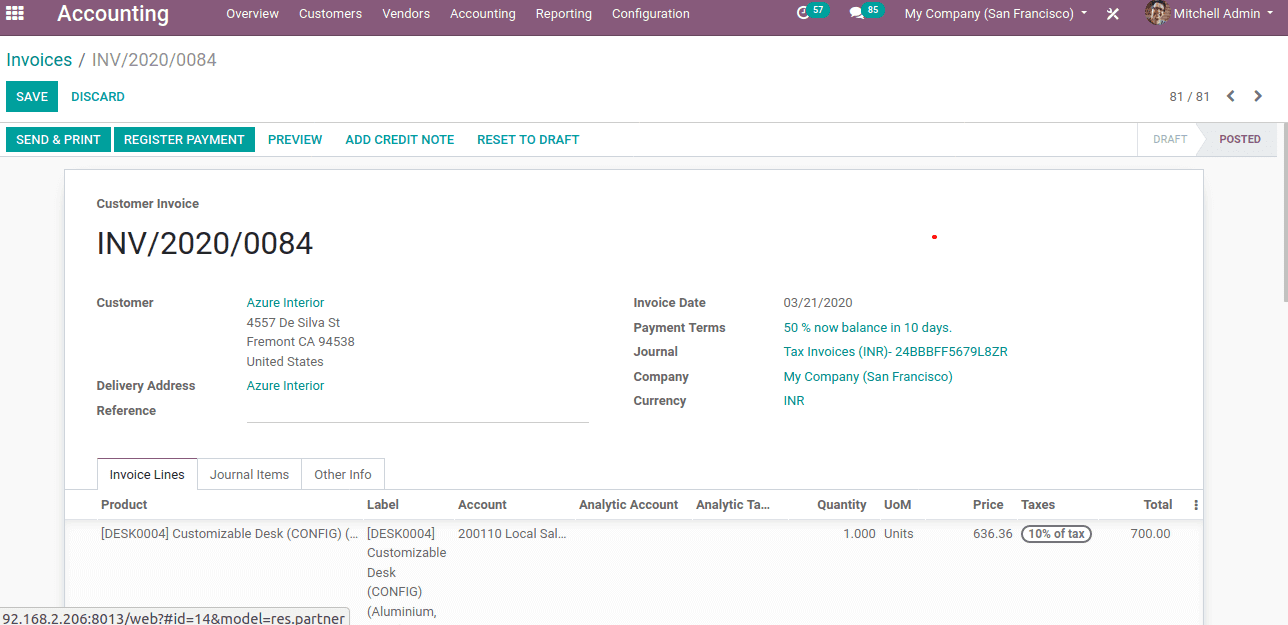Open the Mitchell Admin user menu
Viewport: 1288px width, 625px height.
[x=1222, y=14]
